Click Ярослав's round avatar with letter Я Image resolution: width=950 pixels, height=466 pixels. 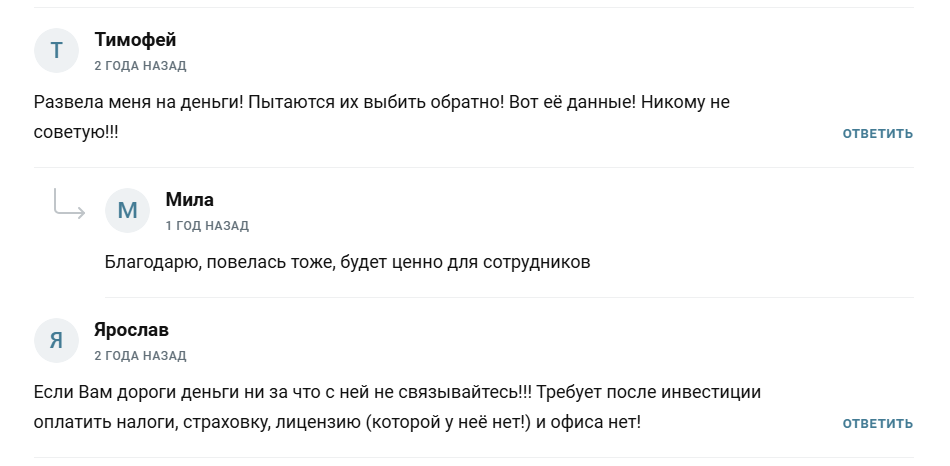[56, 340]
